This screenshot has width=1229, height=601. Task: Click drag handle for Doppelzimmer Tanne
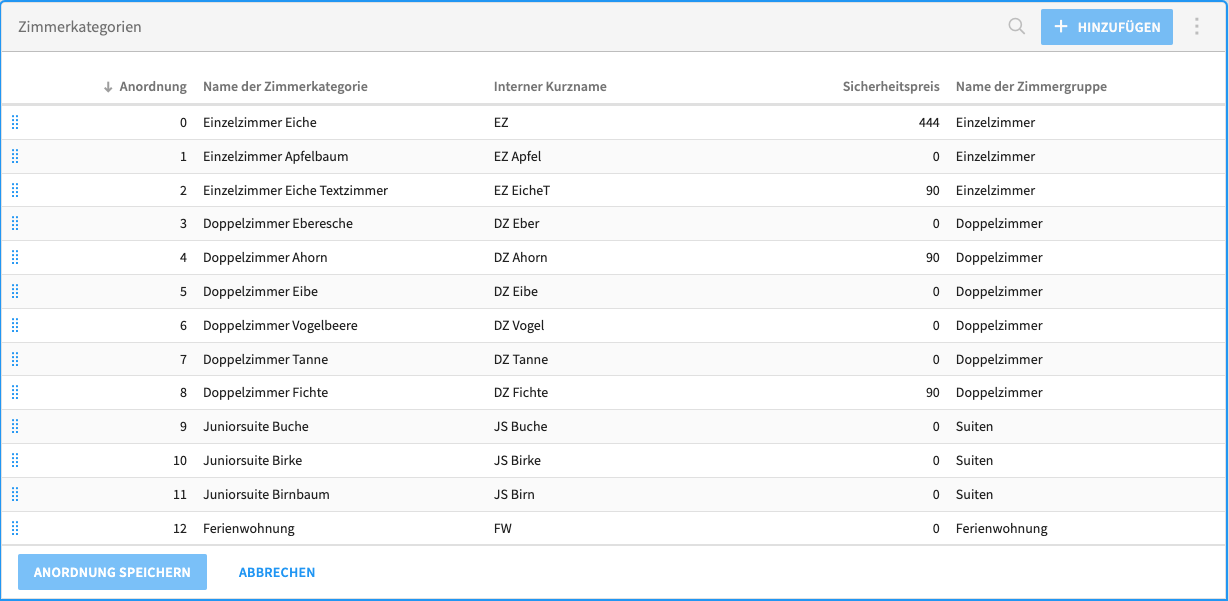[x=15, y=359]
